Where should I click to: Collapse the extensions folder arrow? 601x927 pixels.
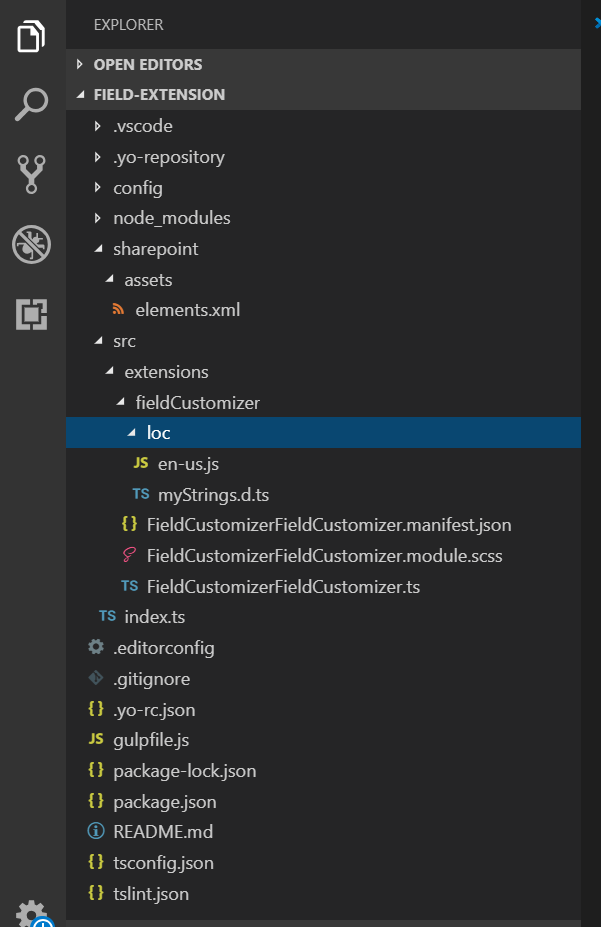pos(109,371)
